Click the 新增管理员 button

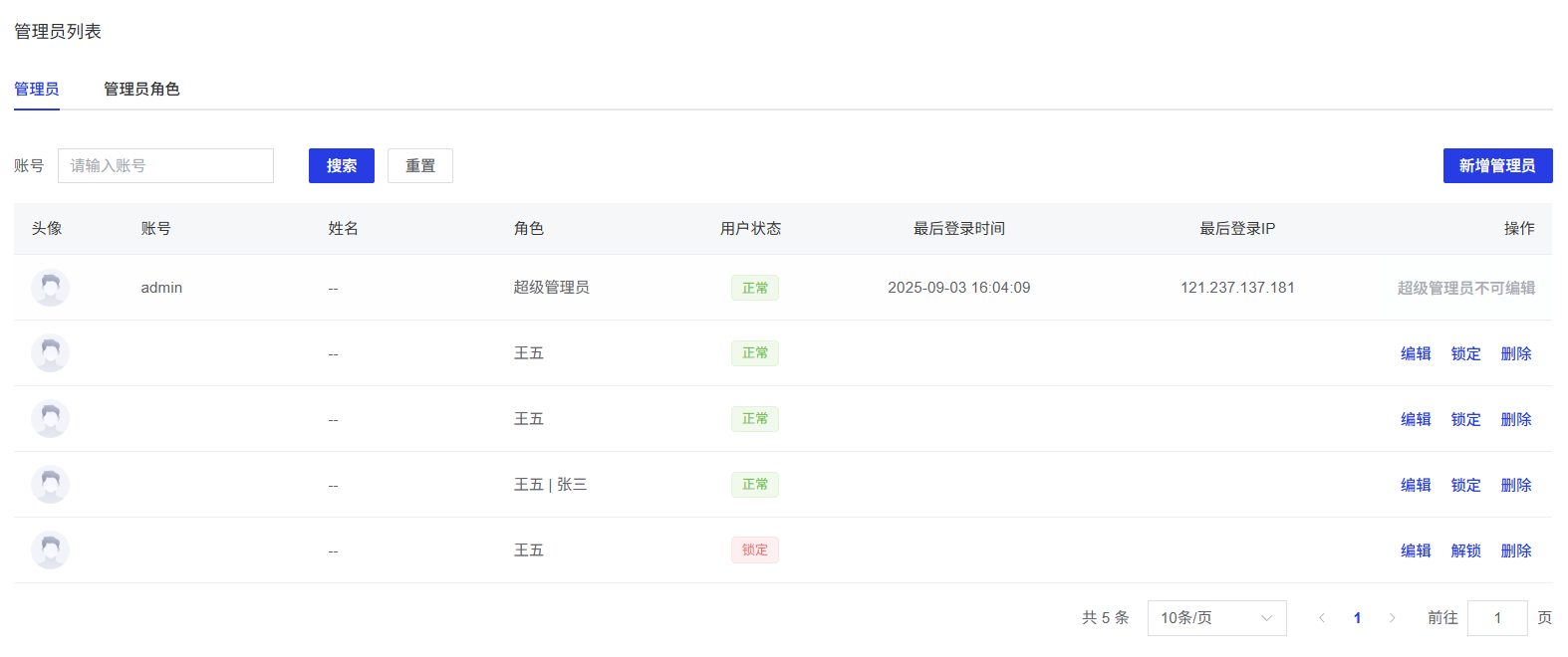1497,166
